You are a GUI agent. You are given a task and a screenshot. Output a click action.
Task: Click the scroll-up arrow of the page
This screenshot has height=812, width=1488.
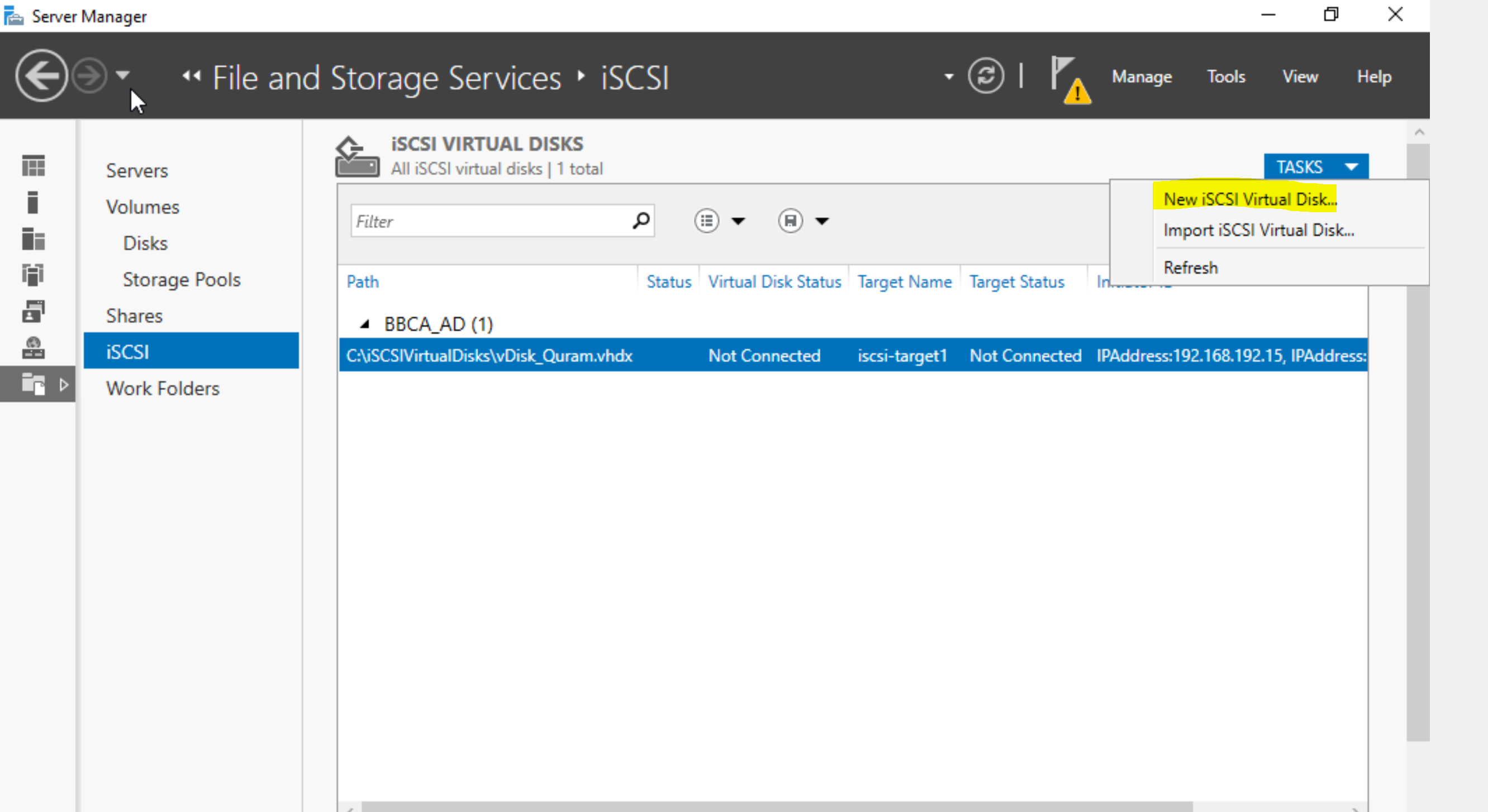point(1419,132)
